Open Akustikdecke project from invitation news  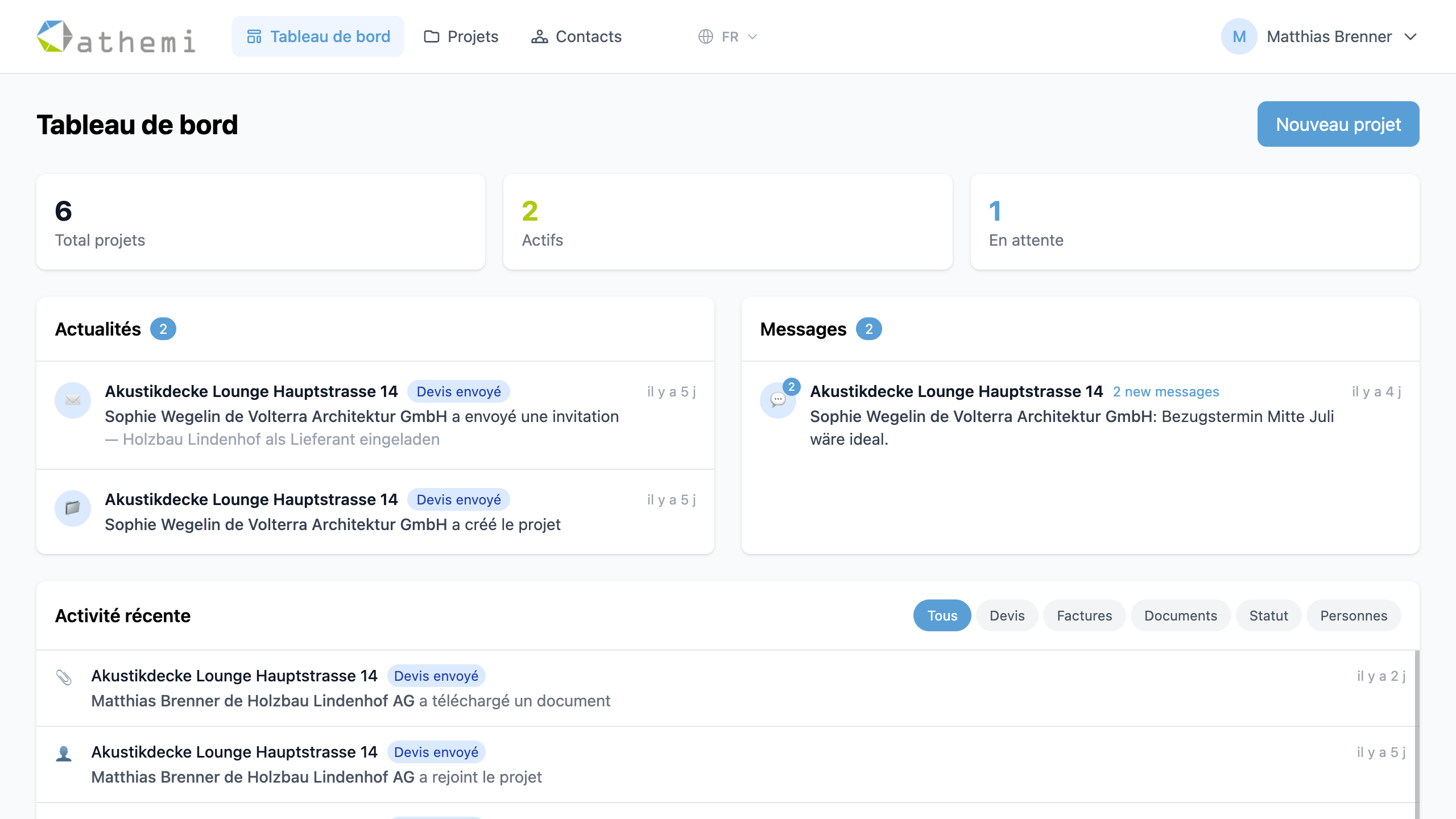[251, 391]
